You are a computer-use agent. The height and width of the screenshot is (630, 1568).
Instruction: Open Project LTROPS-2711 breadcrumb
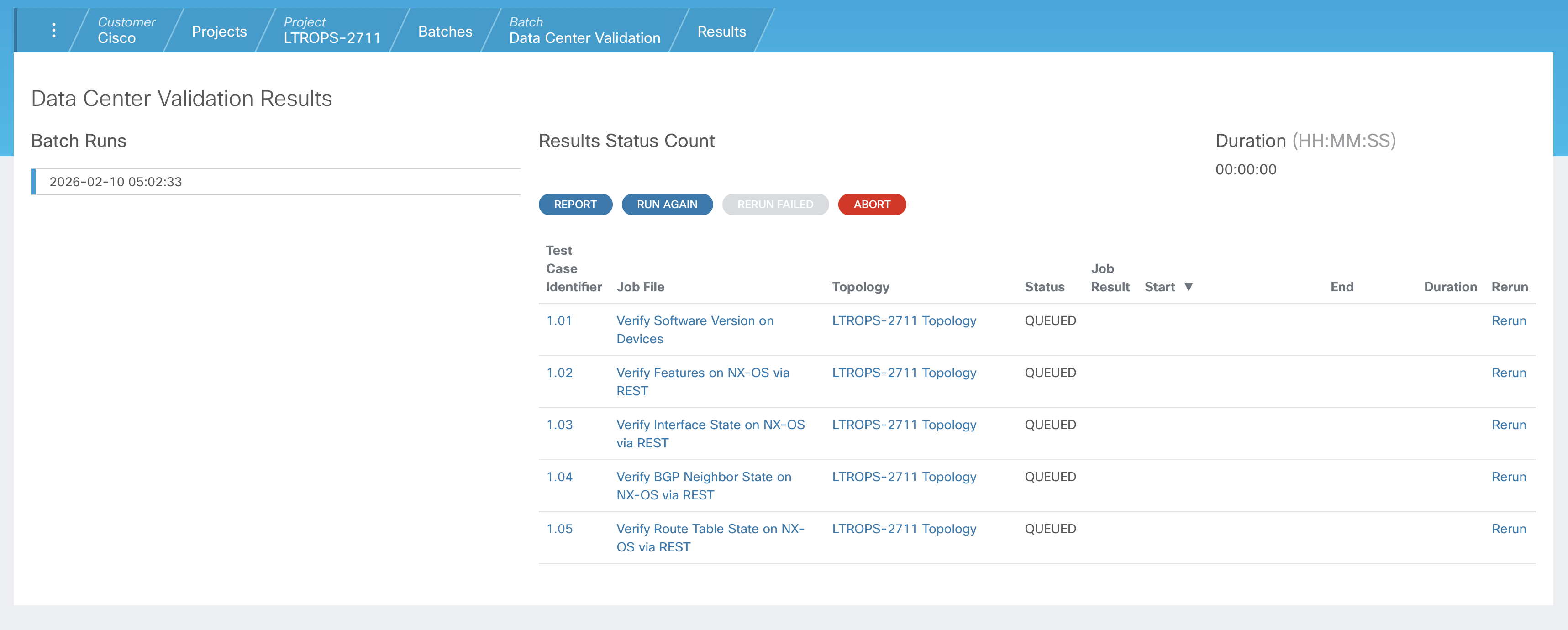click(332, 31)
